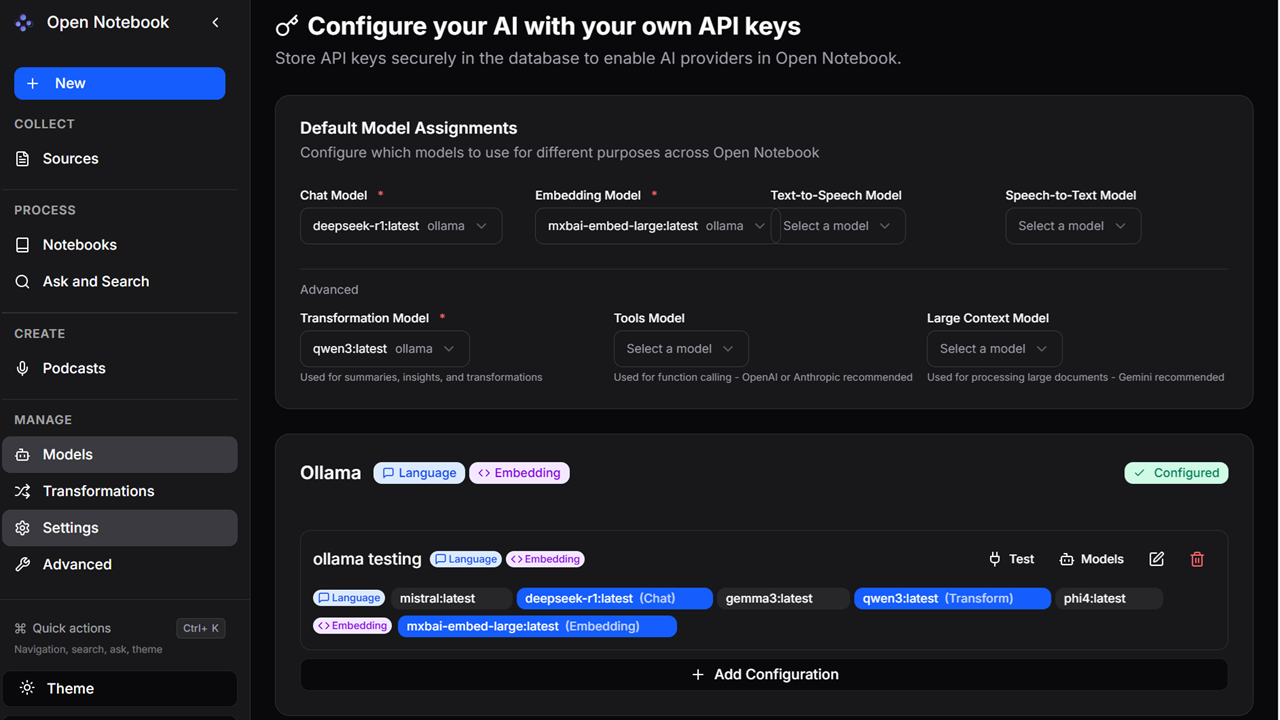The height and width of the screenshot is (720, 1280).
Task: Click the Ask and Search magnifier icon
Action: tap(23, 282)
